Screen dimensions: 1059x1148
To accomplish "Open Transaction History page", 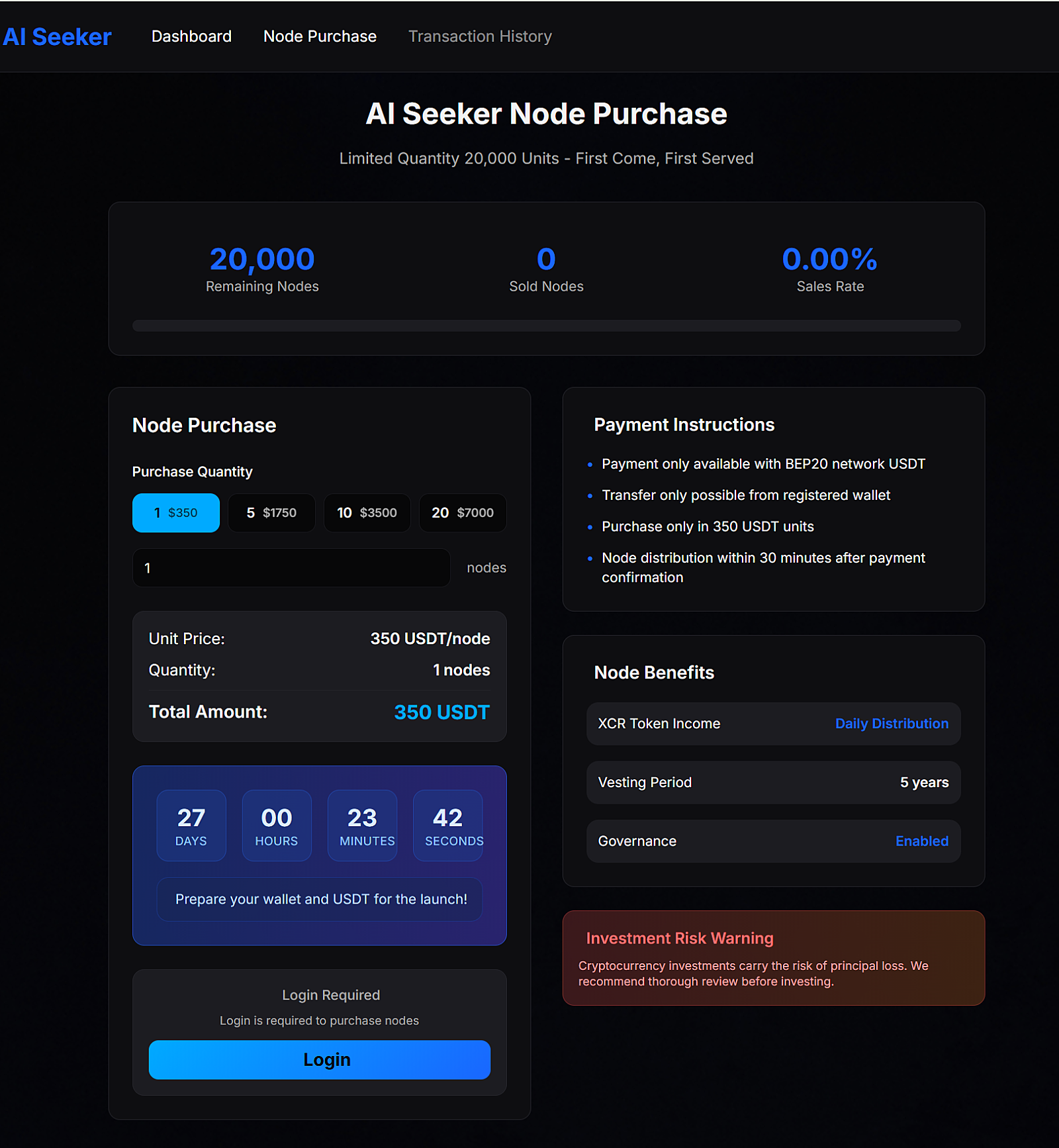I will pyautogui.click(x=480, y=36).
